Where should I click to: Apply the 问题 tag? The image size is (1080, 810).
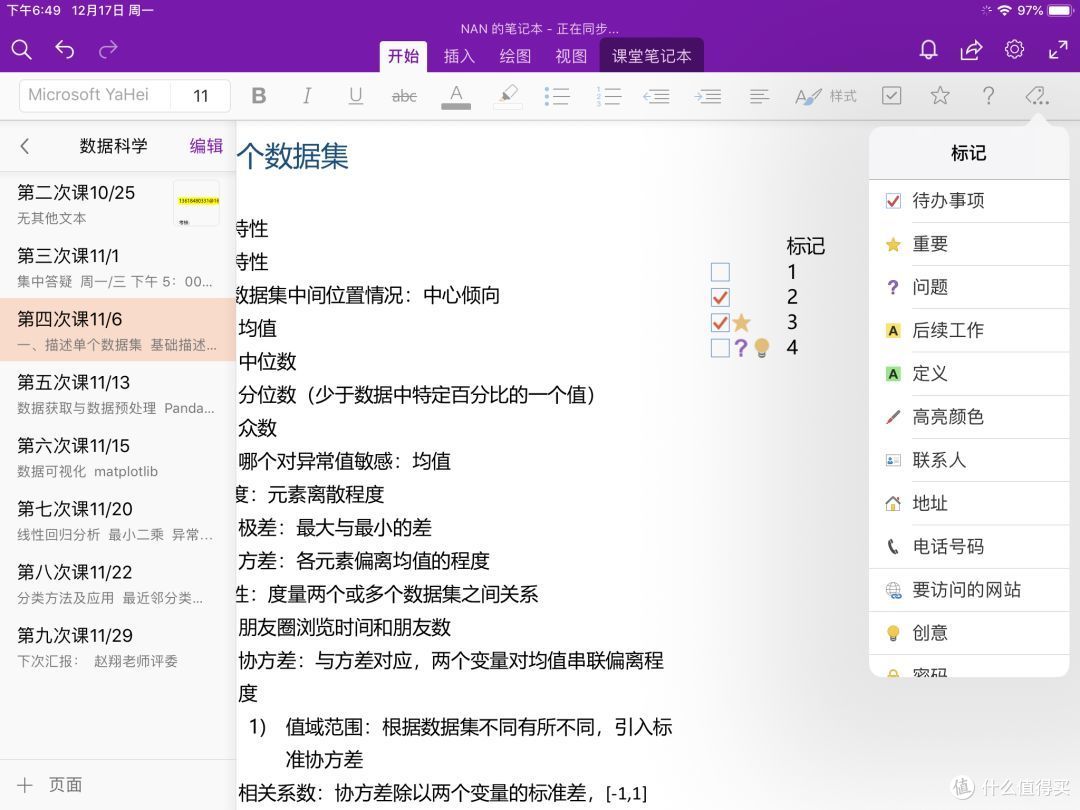[968, 287]
